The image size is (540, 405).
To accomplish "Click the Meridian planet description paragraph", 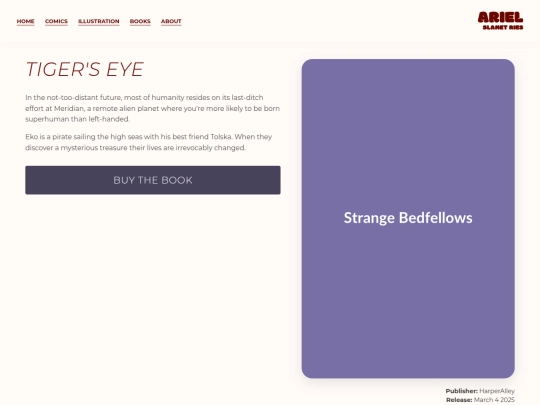I will click(153, 108).
